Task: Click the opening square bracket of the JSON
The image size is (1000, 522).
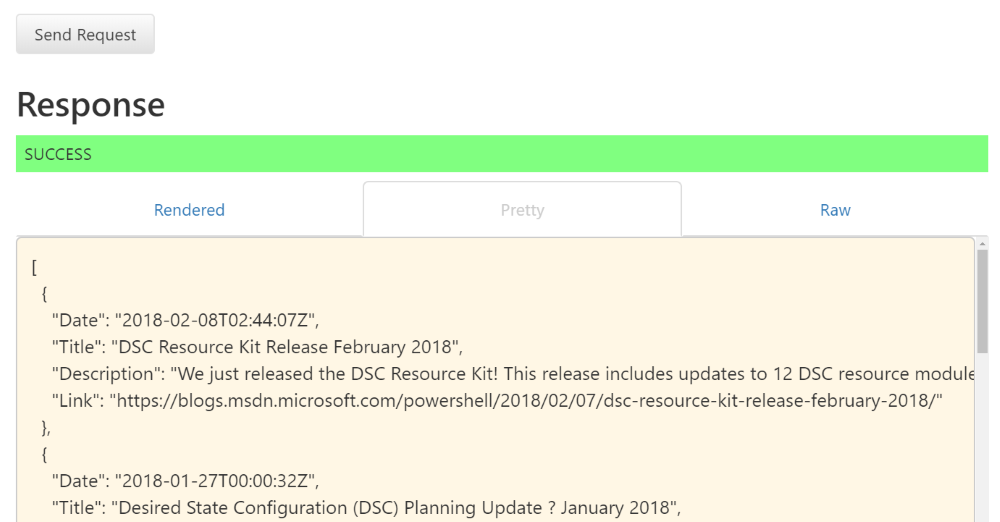Action: click(35, 268)
